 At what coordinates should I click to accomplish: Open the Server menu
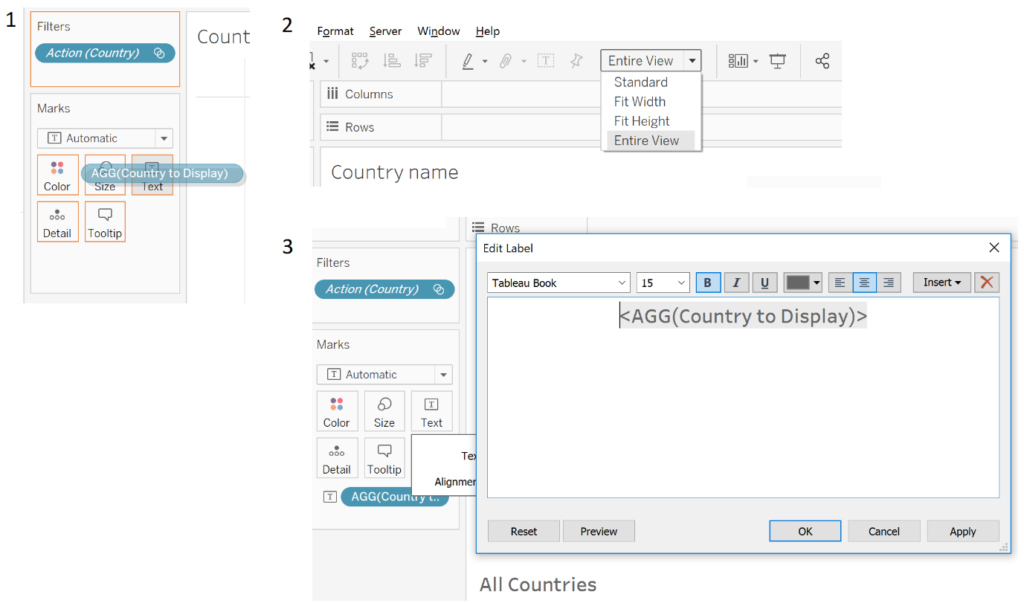pos(385,31)
